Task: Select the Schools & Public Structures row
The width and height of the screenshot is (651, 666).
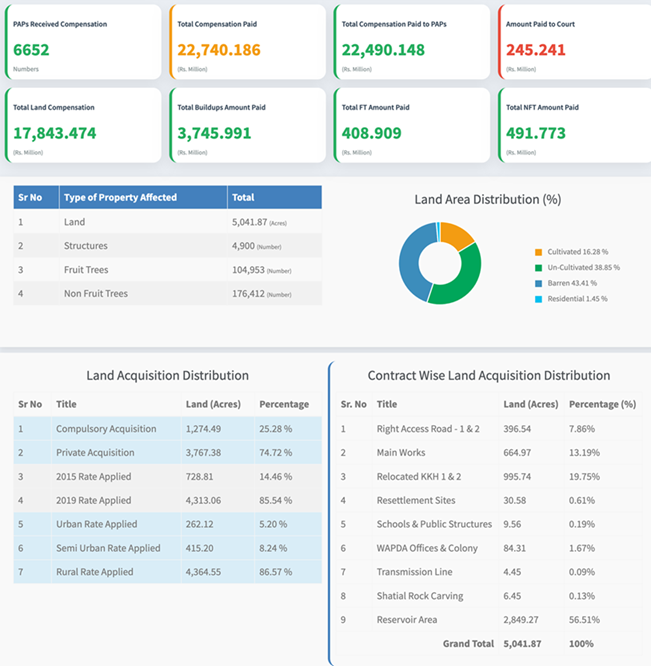Action: [x=489, y=524]
